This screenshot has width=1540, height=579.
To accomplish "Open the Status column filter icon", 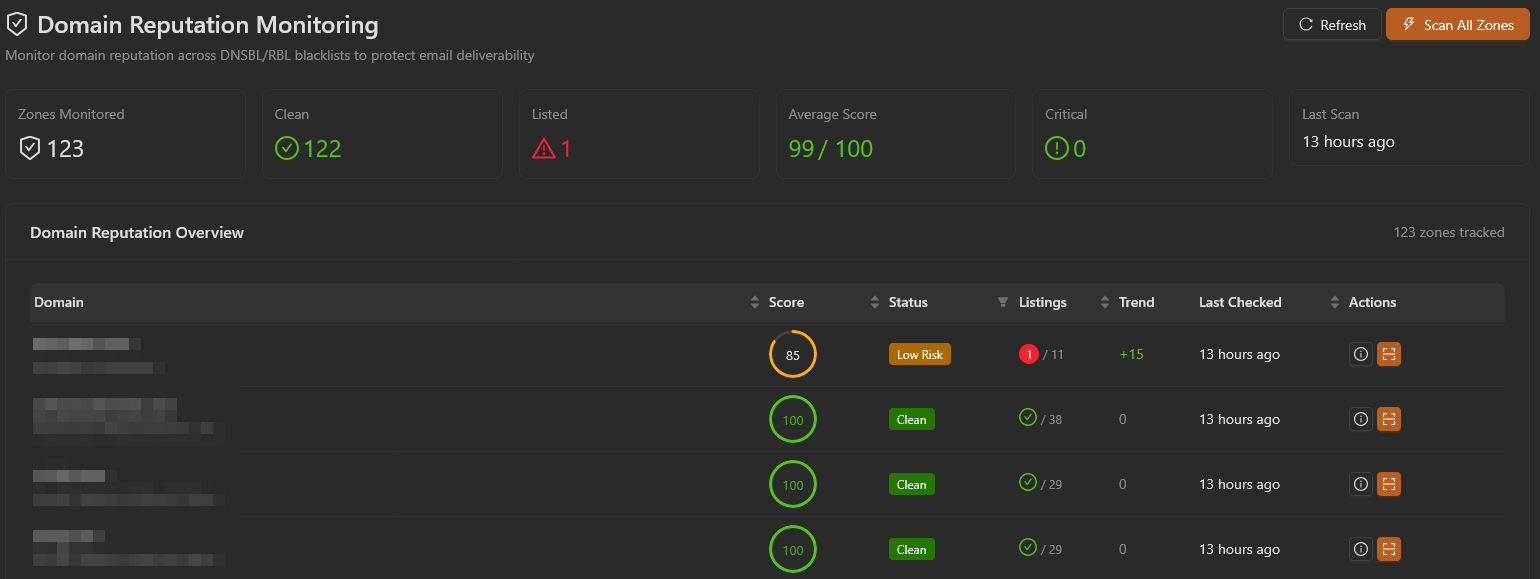I will (x=1003, y=302).
